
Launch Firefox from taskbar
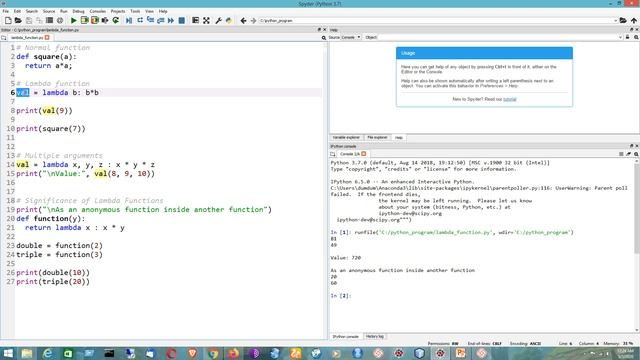[x=233, y=353]
